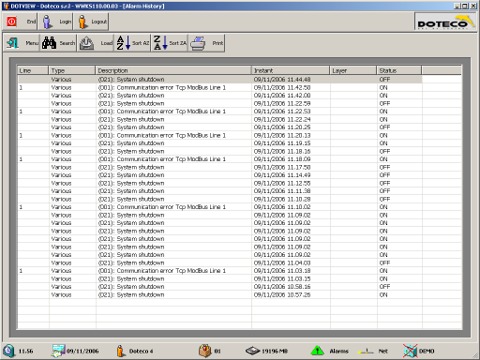Click the disk space icon in status bar
Screen dimensions: 480x360
[253, 351]
